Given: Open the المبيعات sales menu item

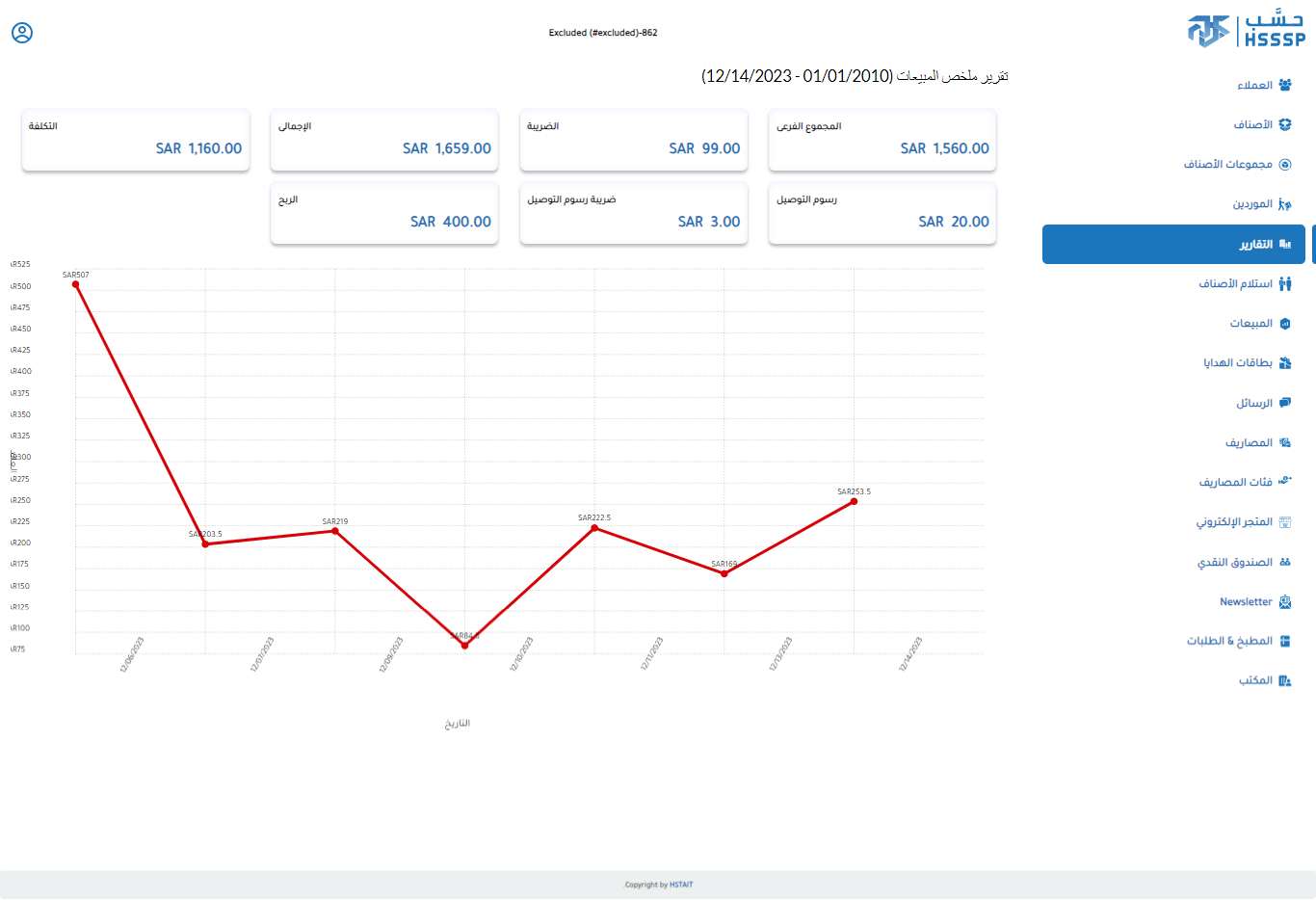Looking at the screenshot, I should coord(1250,324).
